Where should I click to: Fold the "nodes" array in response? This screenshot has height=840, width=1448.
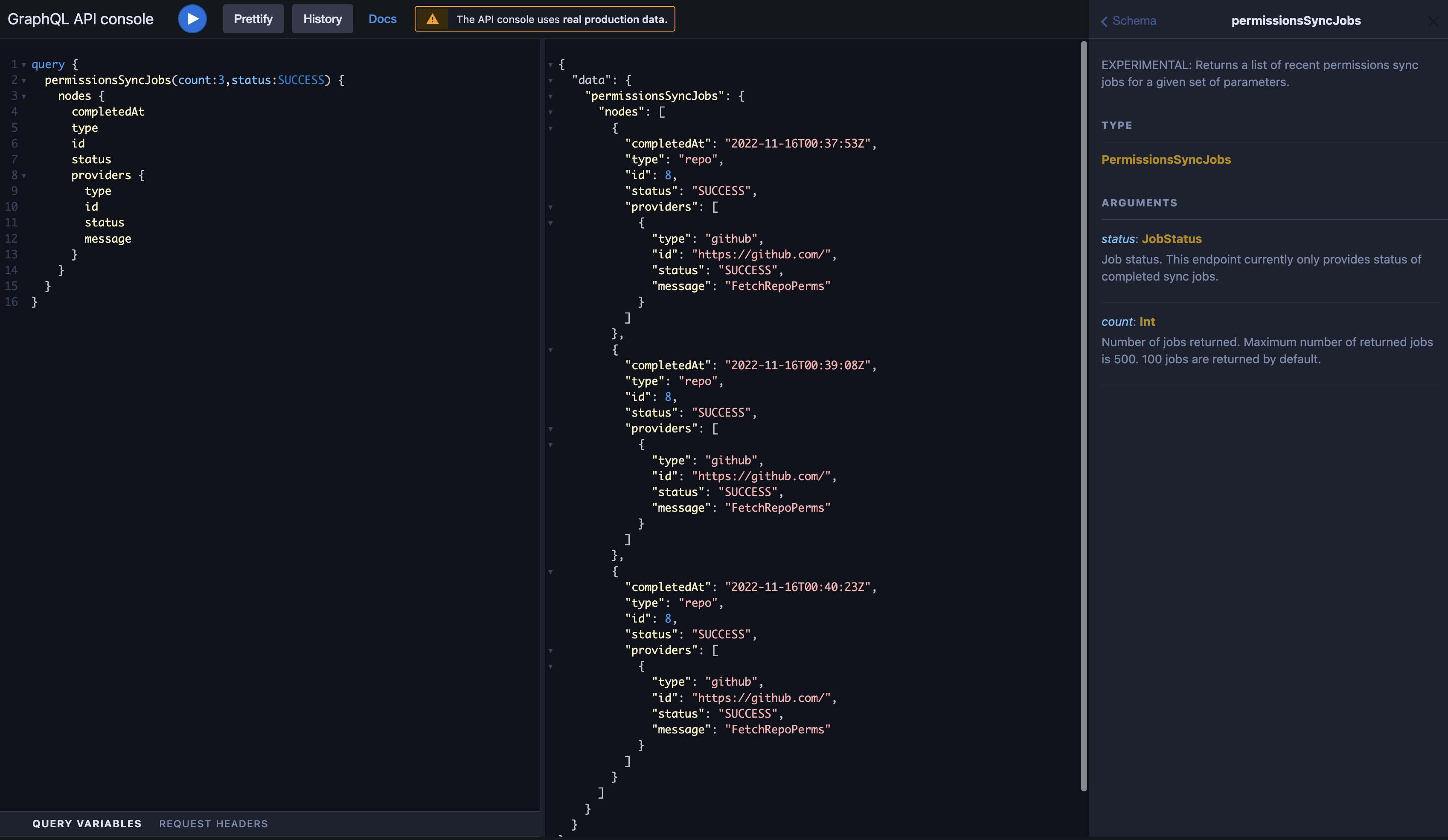550,113
